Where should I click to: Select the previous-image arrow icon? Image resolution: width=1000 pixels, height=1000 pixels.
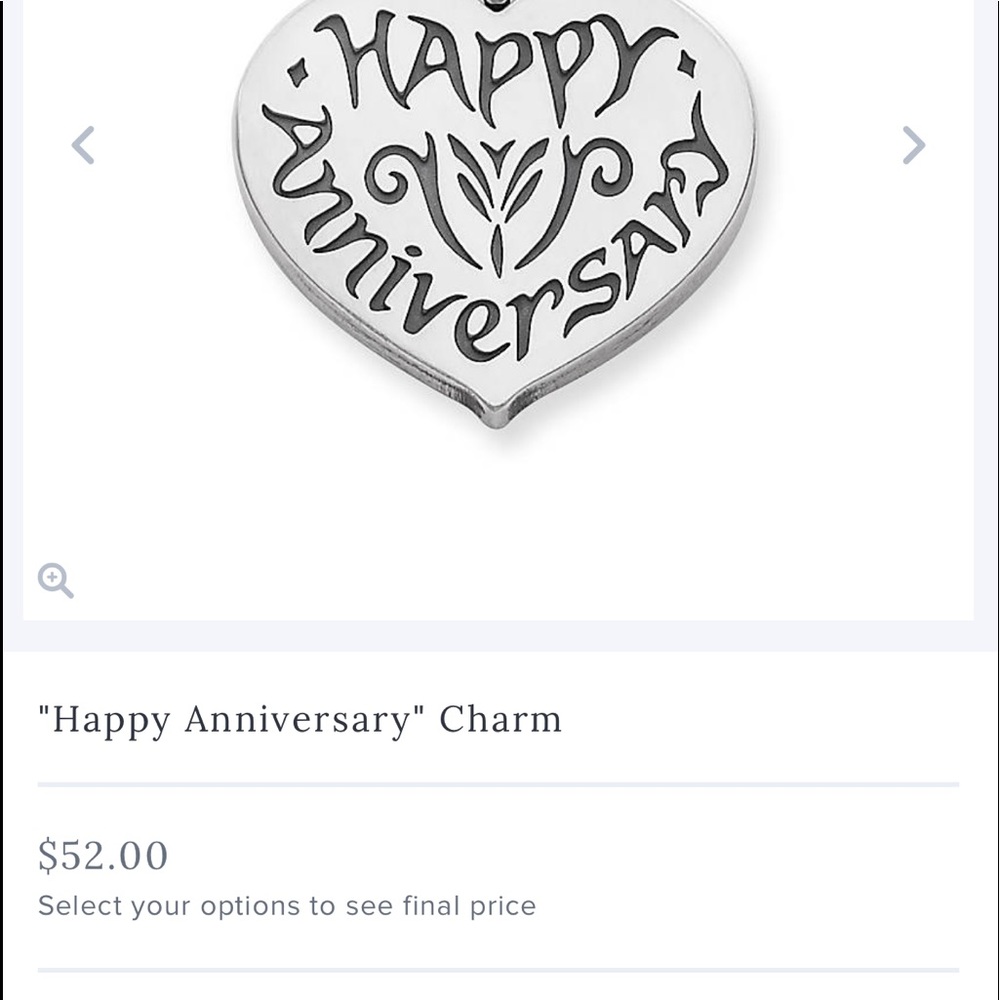tap(84, 145)
